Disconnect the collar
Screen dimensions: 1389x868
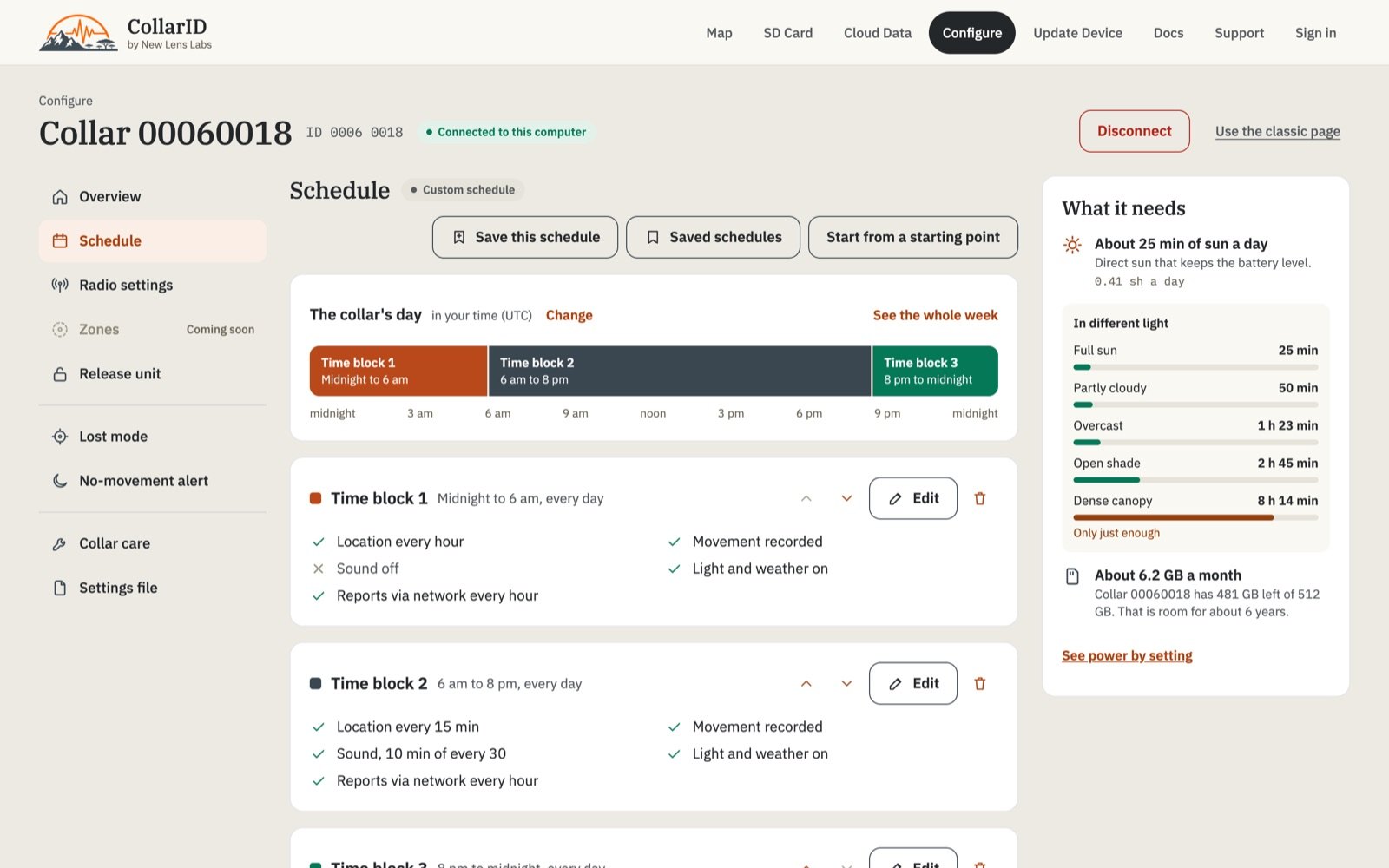pos(1135,131)
